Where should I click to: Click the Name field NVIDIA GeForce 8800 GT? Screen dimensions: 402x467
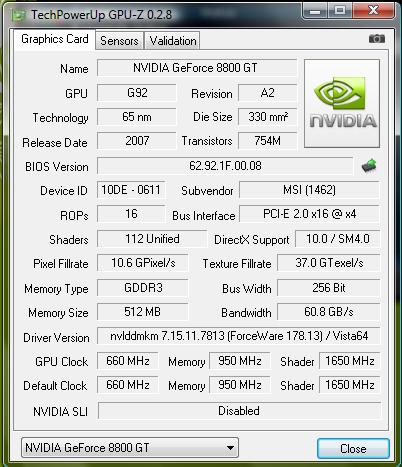click(x=197, y=68)
